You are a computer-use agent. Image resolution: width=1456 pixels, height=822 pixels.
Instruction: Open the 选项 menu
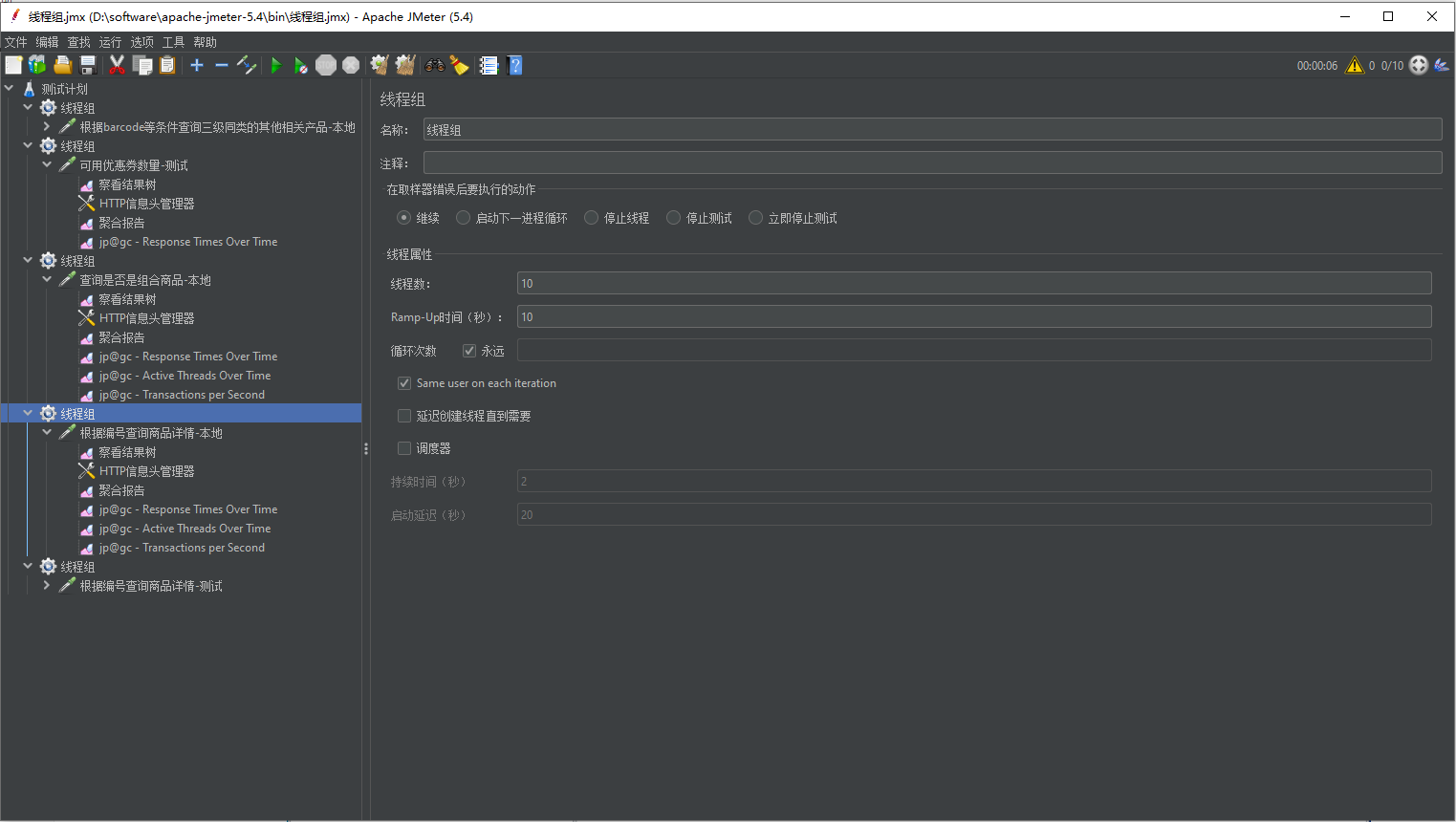click(141, 42)
